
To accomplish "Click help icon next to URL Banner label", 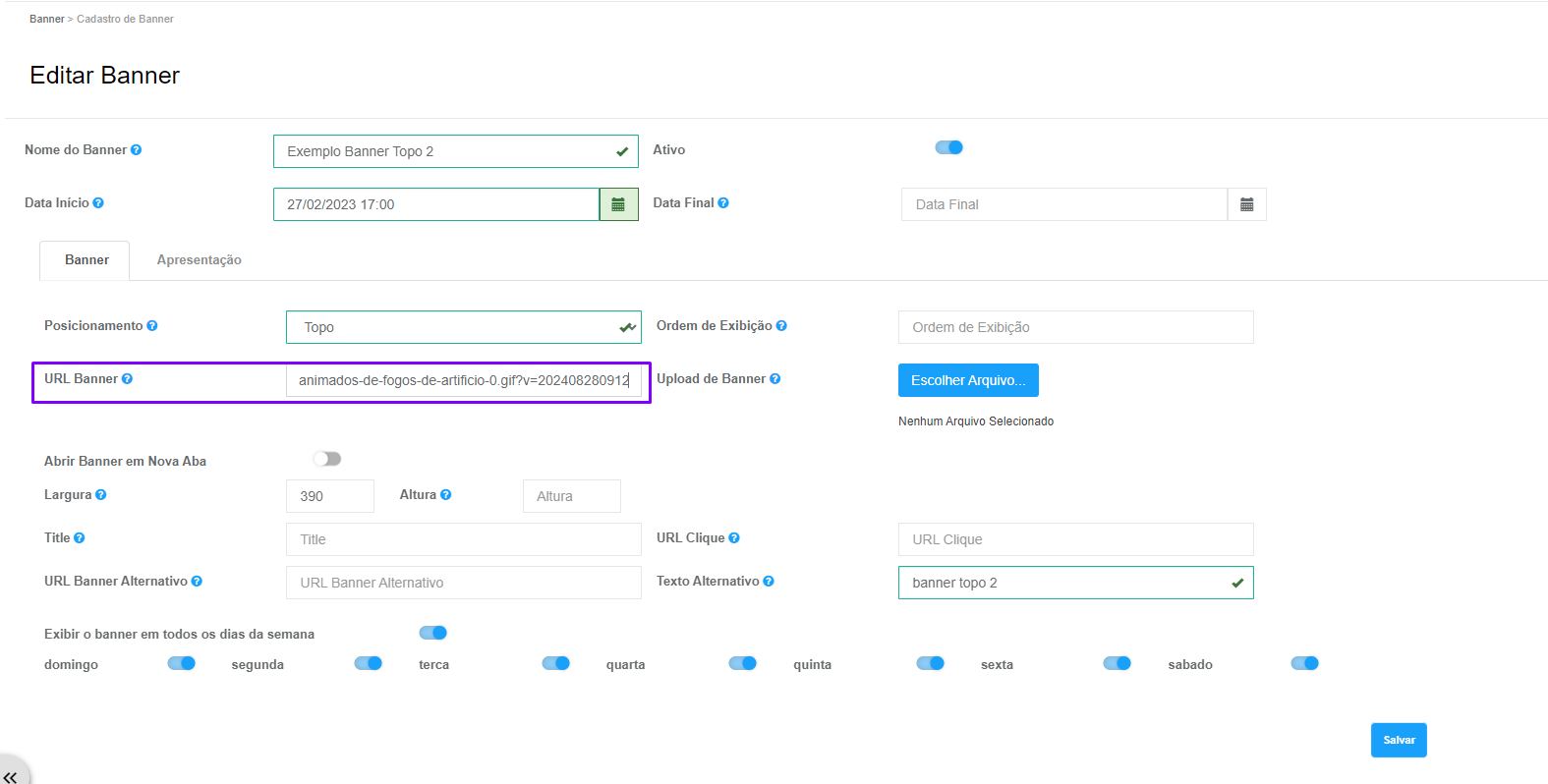I will click(x=127, y=379).
